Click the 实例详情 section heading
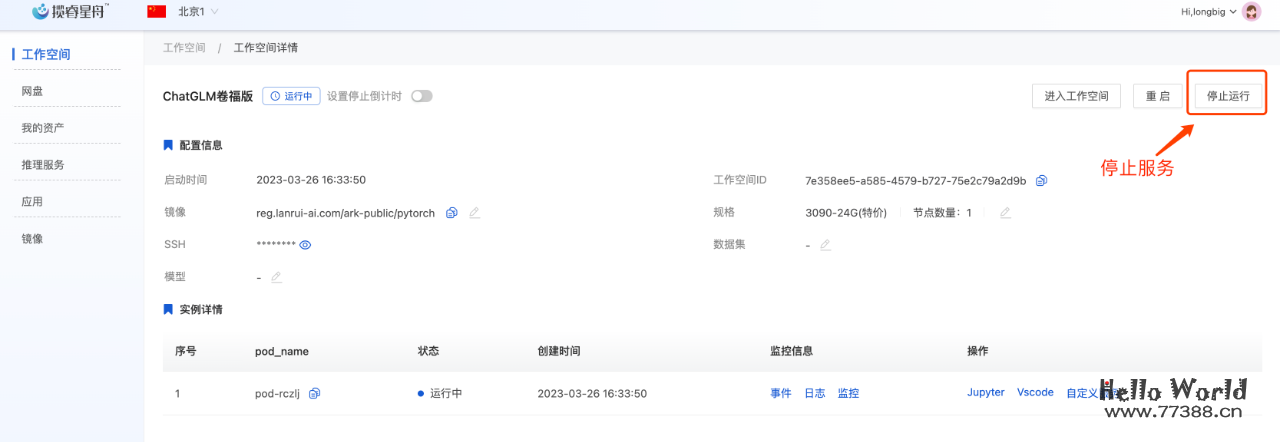The height and width of the screenshot is (442, 1280). (x=201, y=309)
